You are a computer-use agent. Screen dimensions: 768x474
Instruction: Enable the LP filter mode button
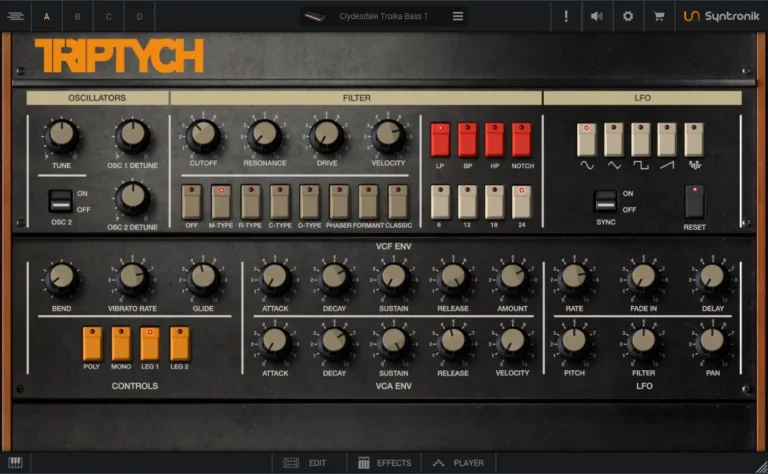(440, 140)
